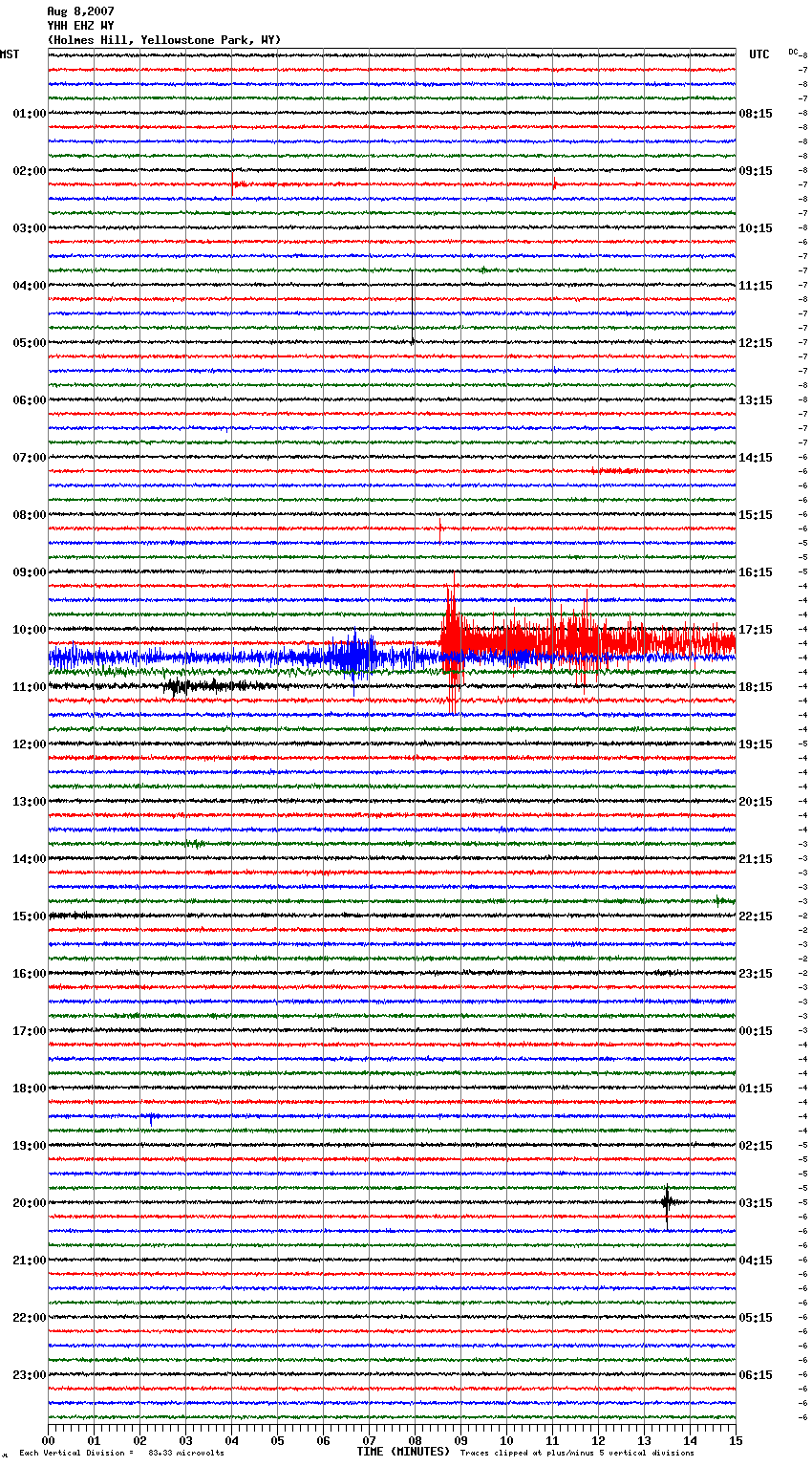
Task: Click the "15" minute tick label
Action: (x=736, y=1440)
